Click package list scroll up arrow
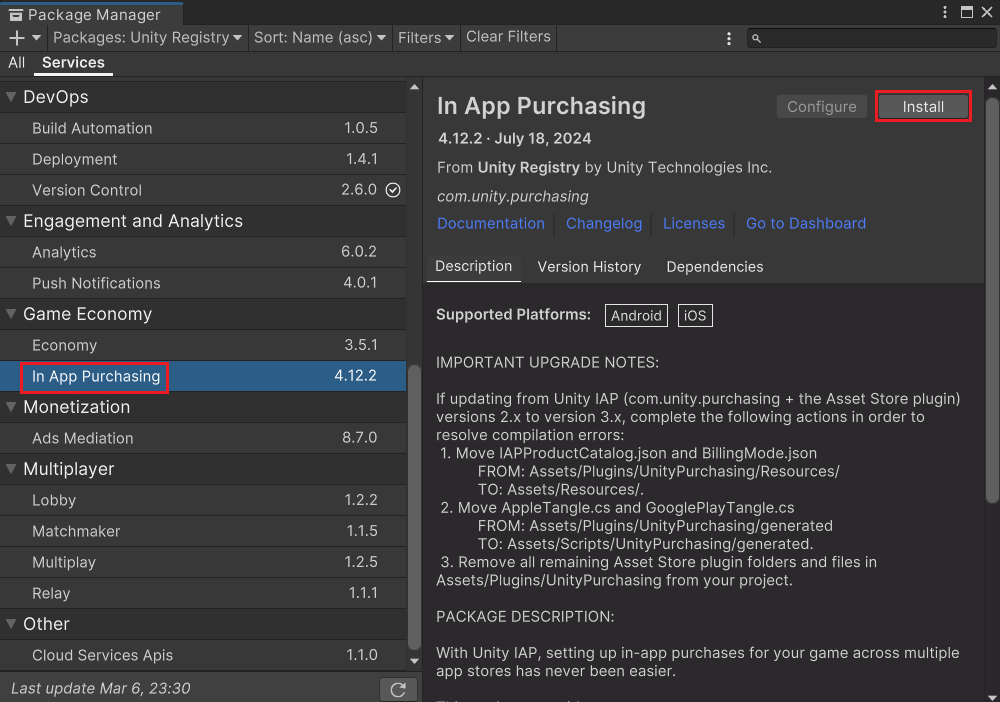Screen dimensions: 1000x702 pyautogui.click(x=415, y=87)
